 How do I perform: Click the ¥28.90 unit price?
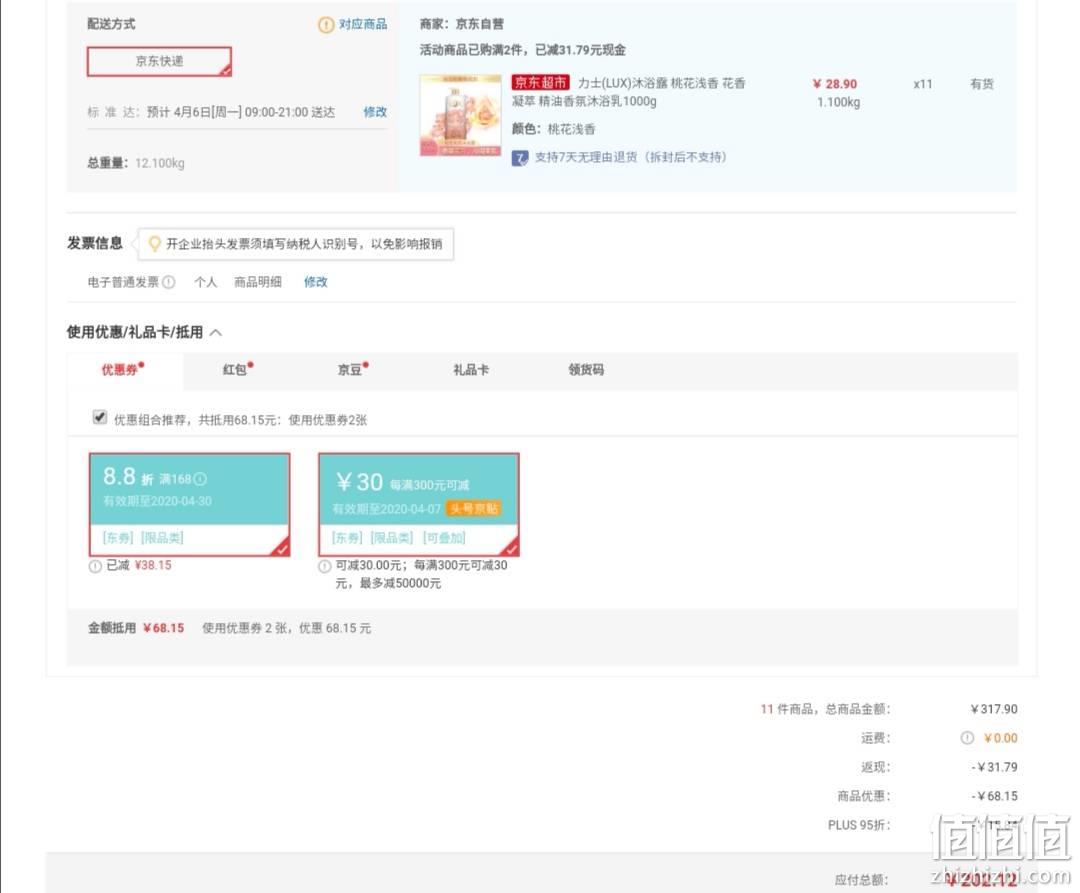(x=834, y=84)
